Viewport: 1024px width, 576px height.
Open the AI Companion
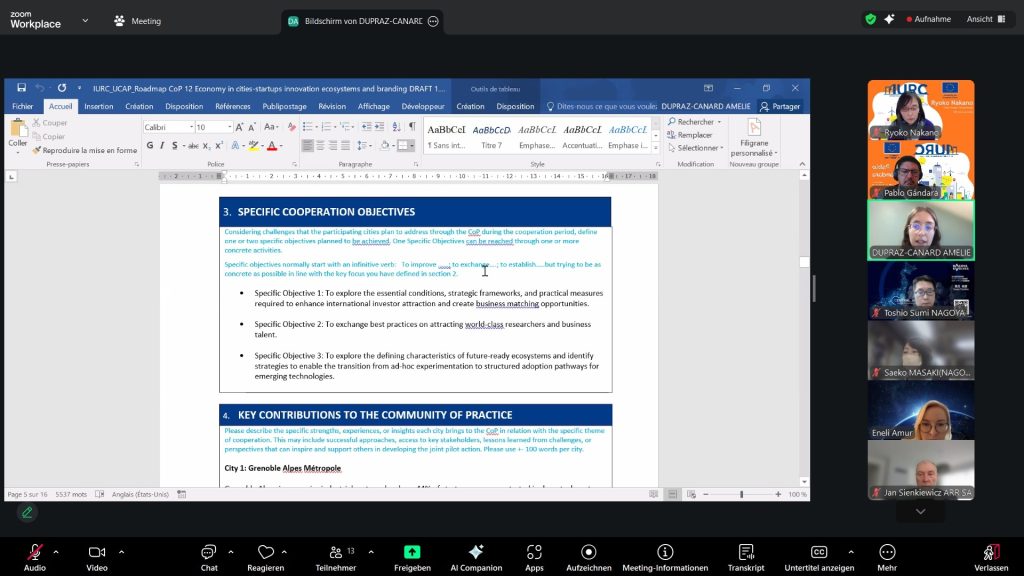tap(476, 553)
